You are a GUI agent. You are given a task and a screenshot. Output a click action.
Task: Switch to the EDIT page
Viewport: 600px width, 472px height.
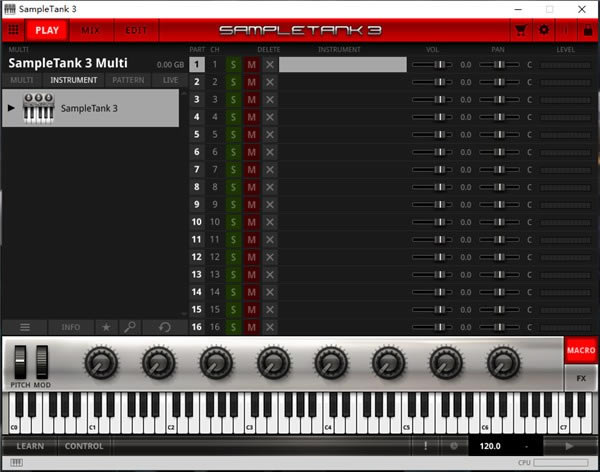point(136,30)
